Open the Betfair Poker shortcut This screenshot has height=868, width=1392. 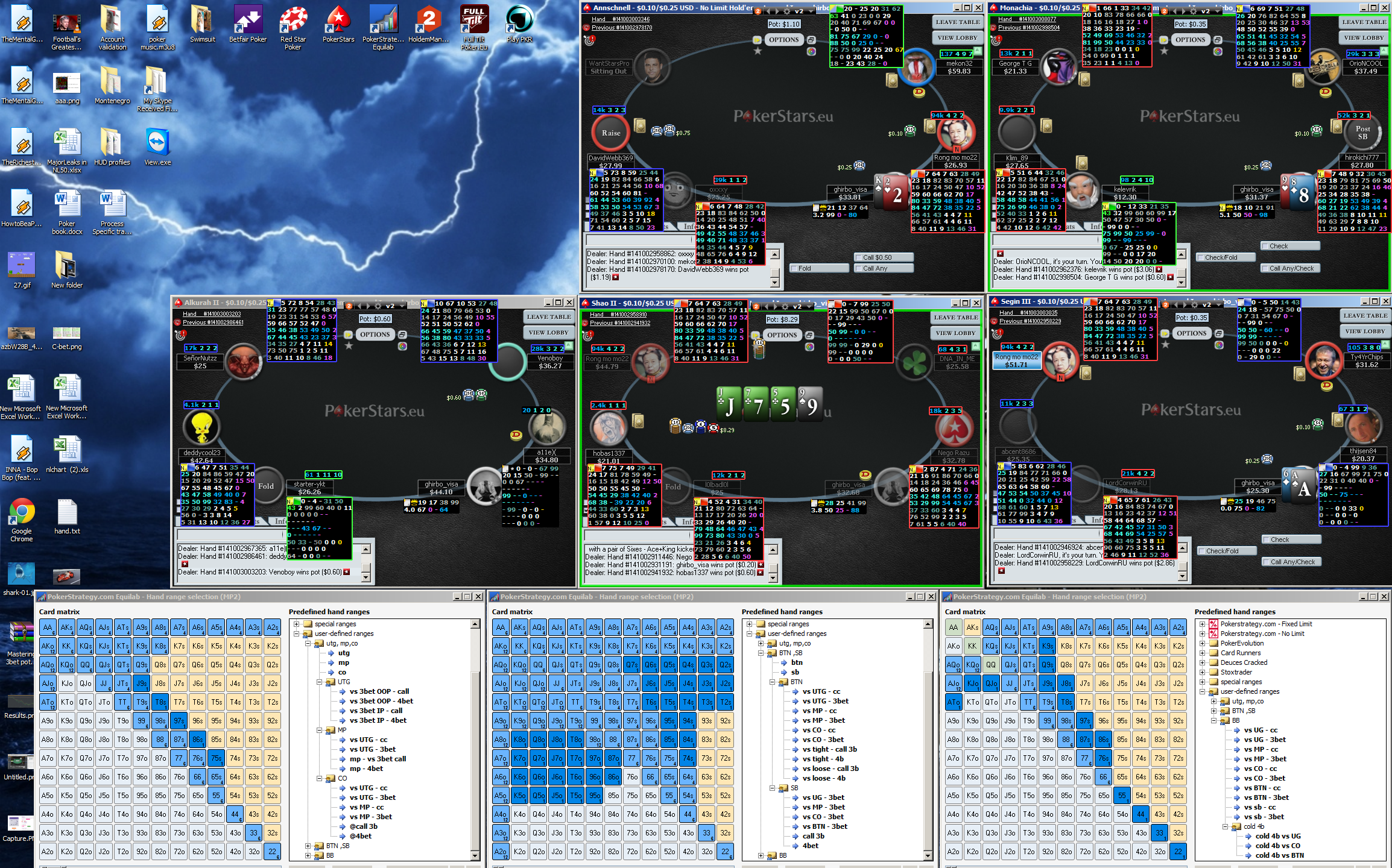click(248, 24)
